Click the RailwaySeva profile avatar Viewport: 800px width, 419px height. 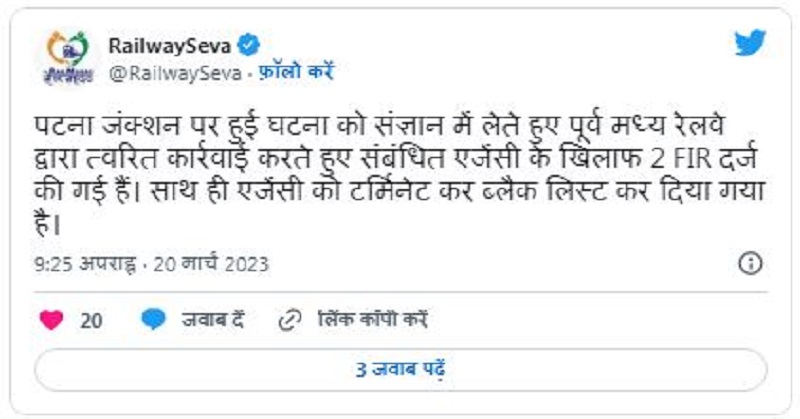click(x=67, y=57)
